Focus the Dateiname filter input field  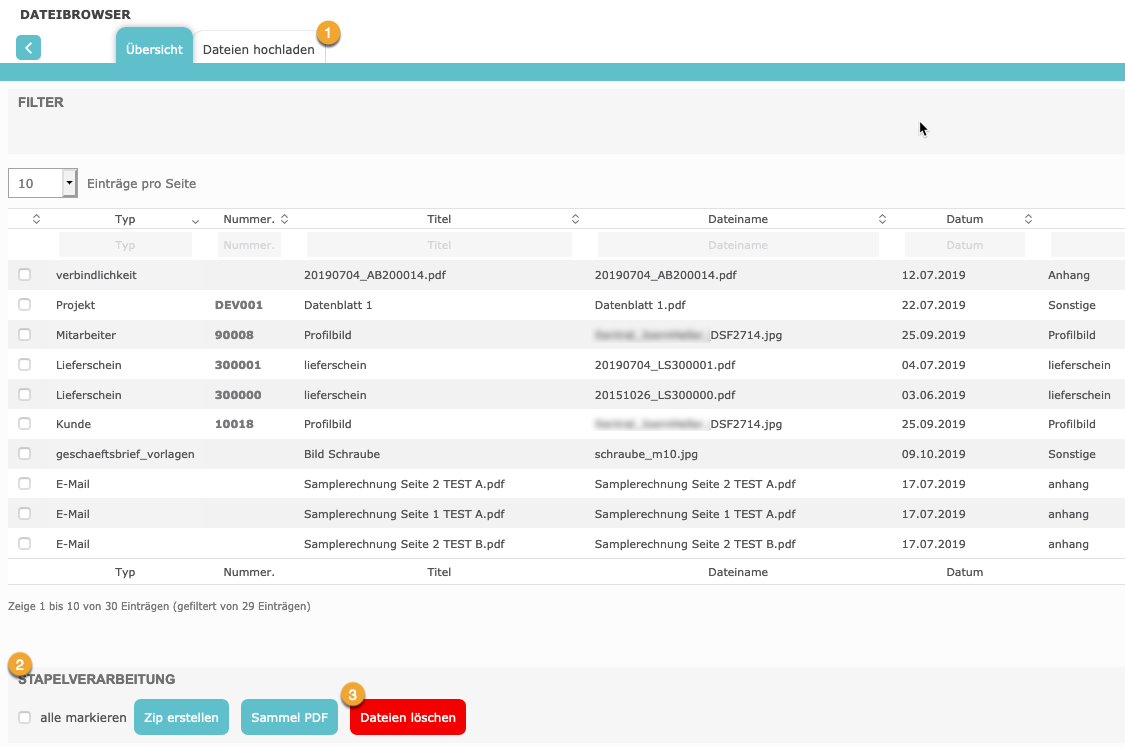738,245
